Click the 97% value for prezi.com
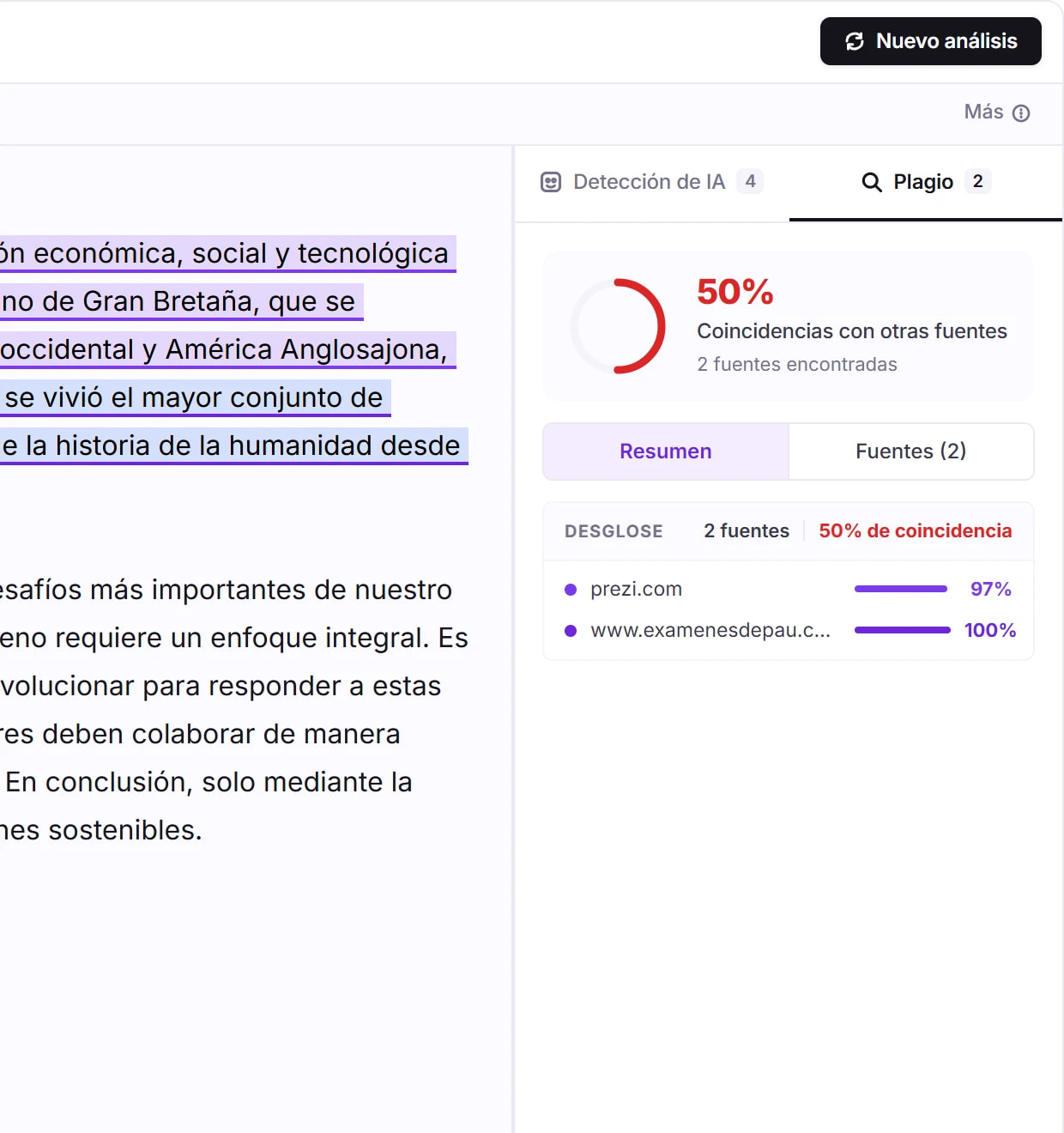This screenshot has width=1064, height=1133. point(991,589)
